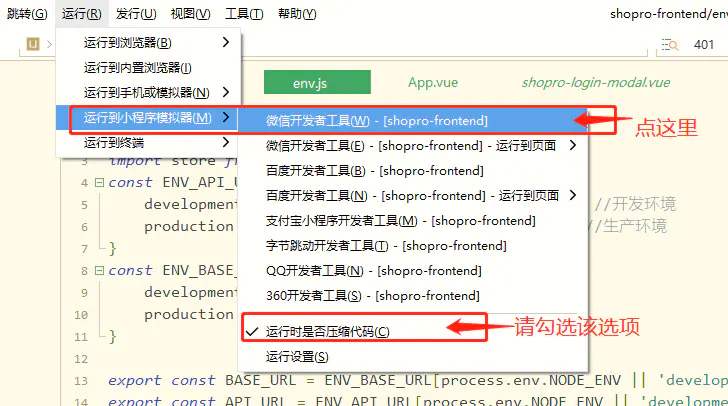Click the //生产环境 comment
728x406 pixels.
626,226
